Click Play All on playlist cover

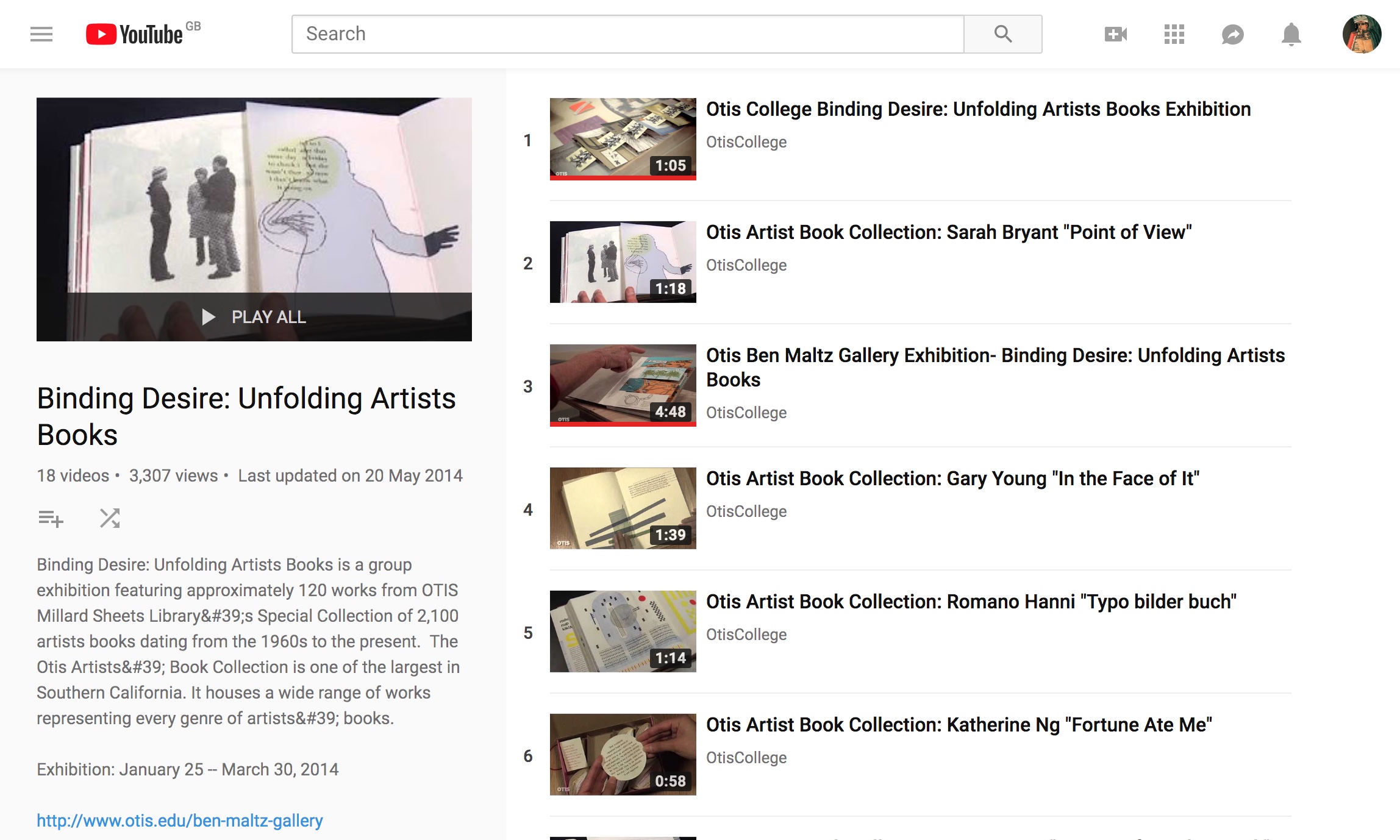point(254,316)
